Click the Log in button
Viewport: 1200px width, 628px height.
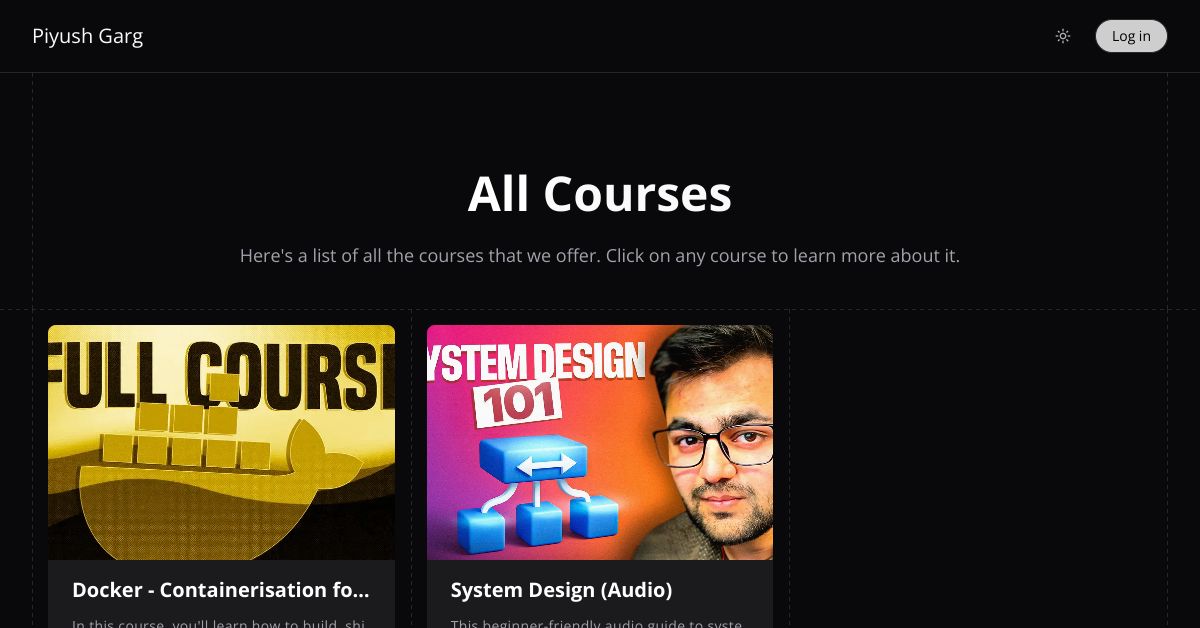(1131, 36)
